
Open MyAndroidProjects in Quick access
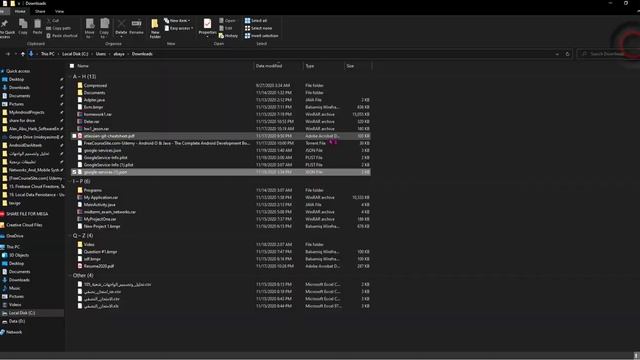coord(27,112)
